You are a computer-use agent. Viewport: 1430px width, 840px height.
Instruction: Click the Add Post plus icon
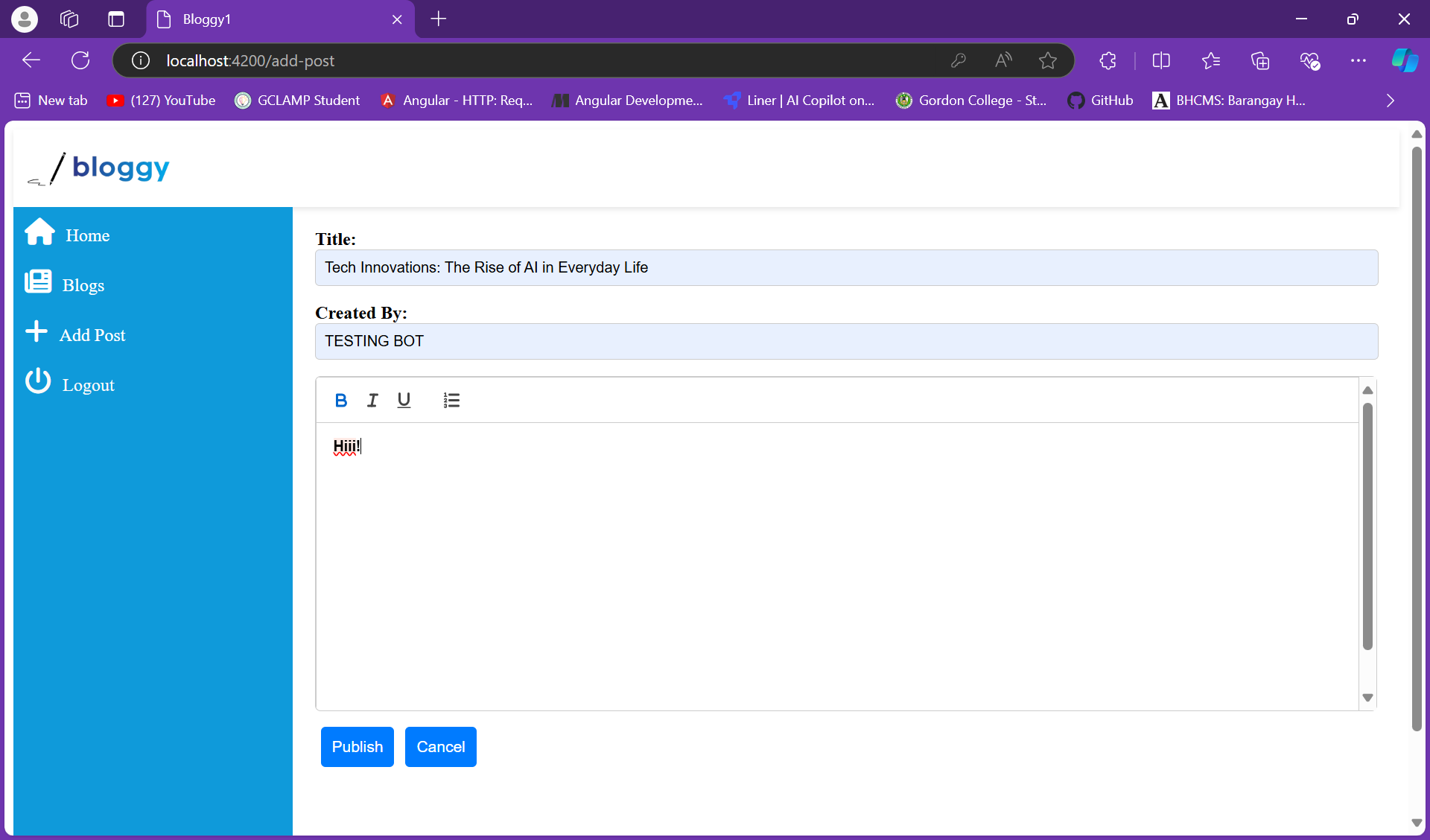[x=36, y=331]
